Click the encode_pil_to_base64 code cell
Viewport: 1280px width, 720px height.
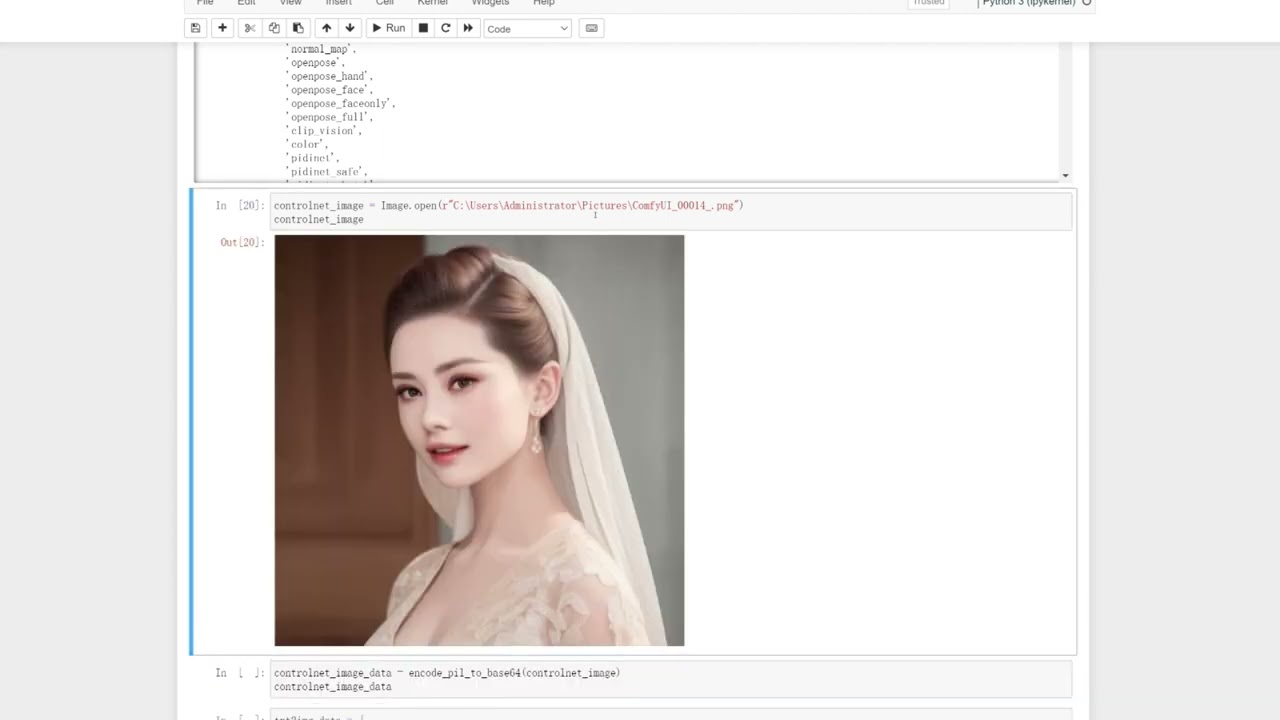(671, 680)
